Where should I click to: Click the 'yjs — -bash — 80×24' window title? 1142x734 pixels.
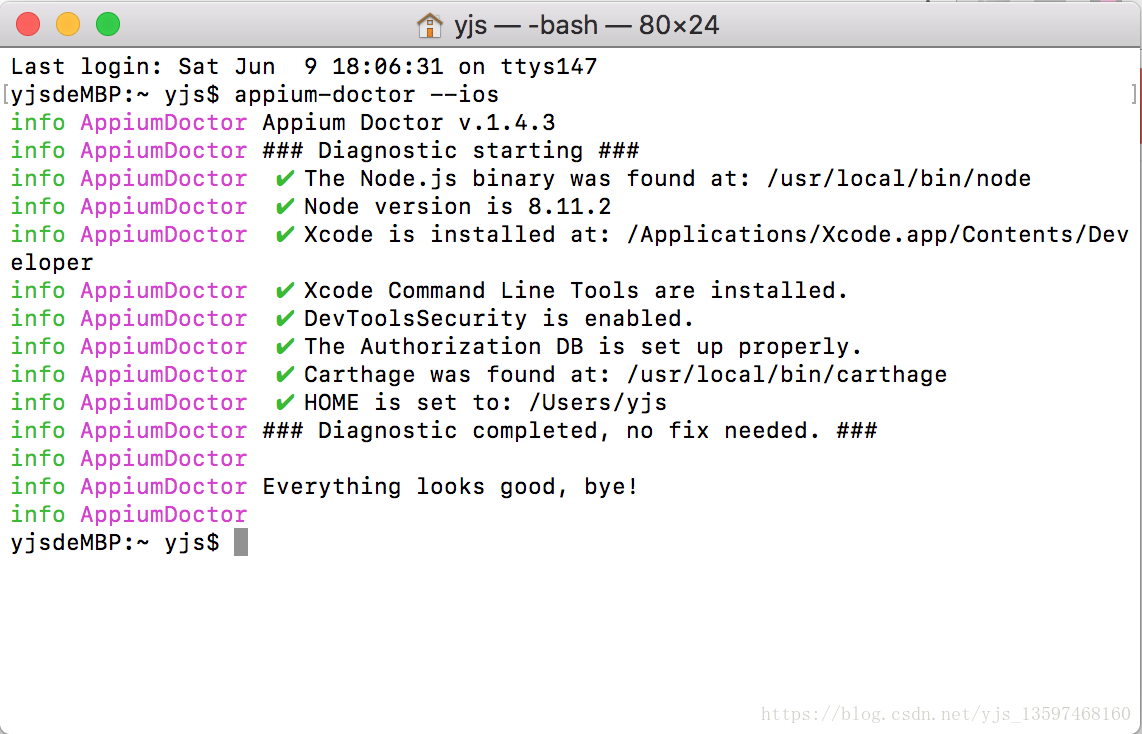click(586, 25)
